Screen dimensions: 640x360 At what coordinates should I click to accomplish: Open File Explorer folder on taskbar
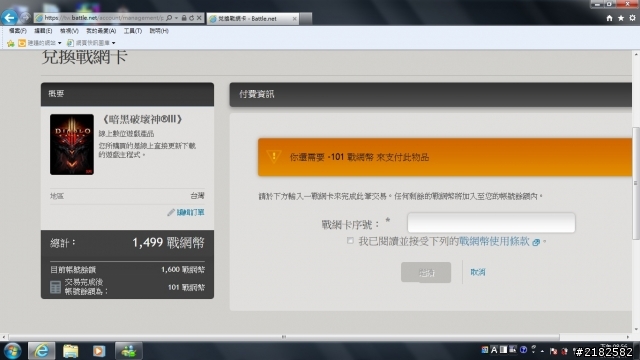point(70,351)
